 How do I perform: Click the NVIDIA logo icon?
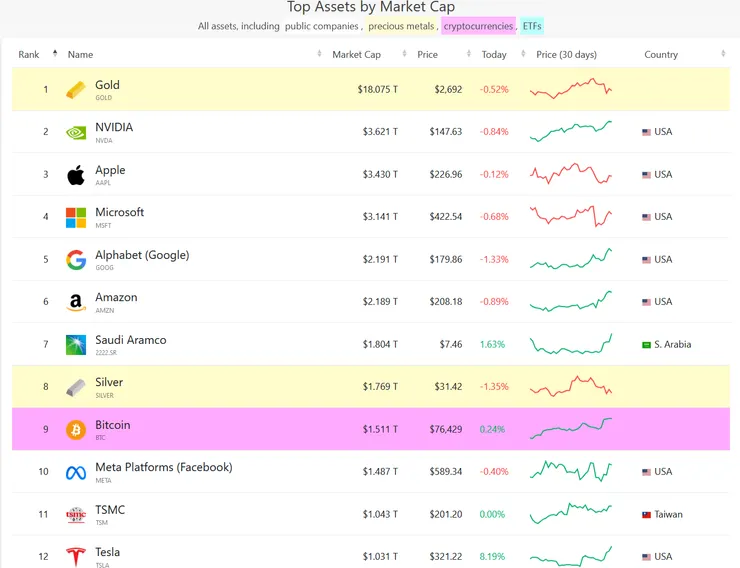[76, 133]
